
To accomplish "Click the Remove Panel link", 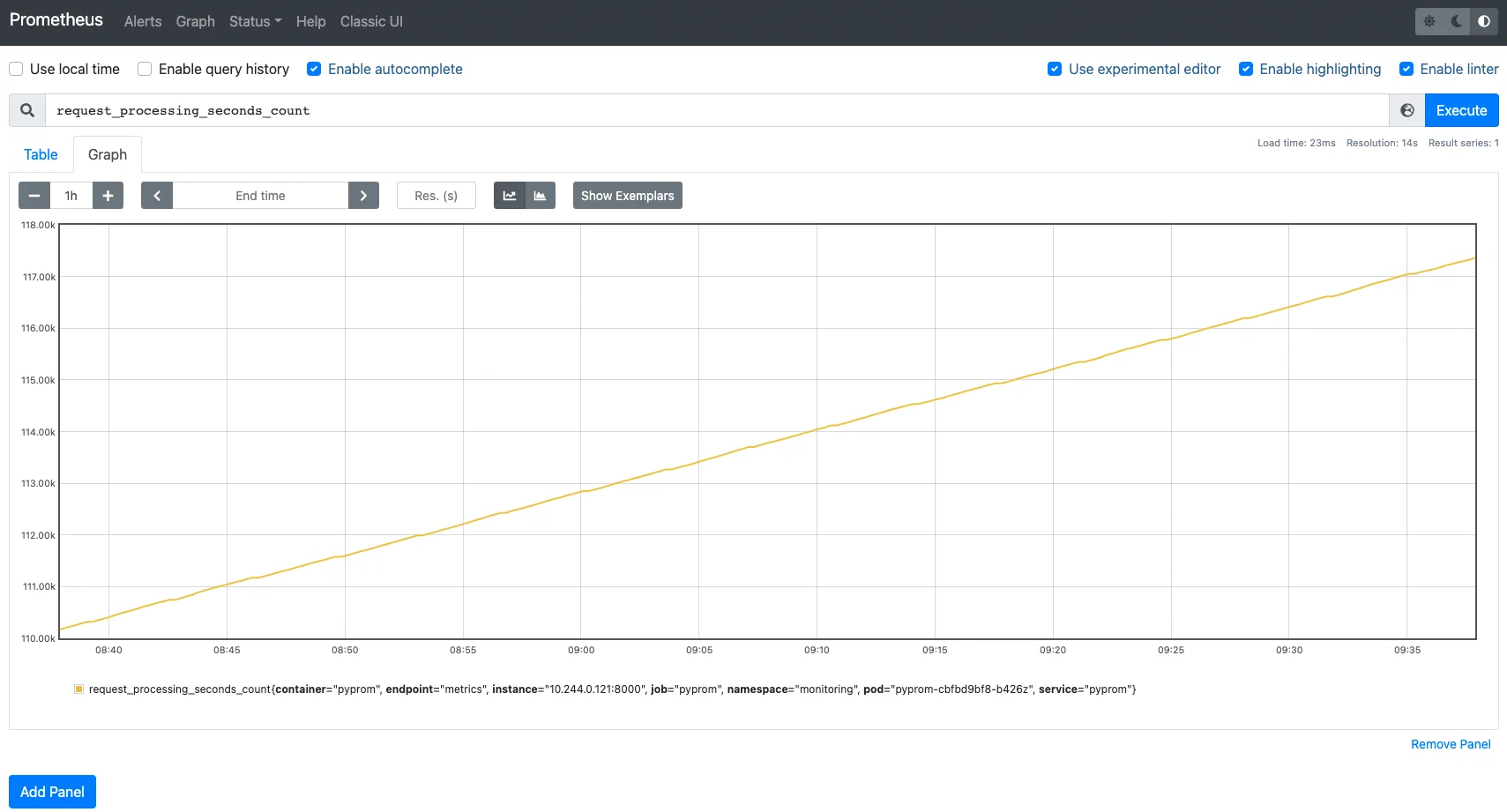I will tap(1451, 744).
